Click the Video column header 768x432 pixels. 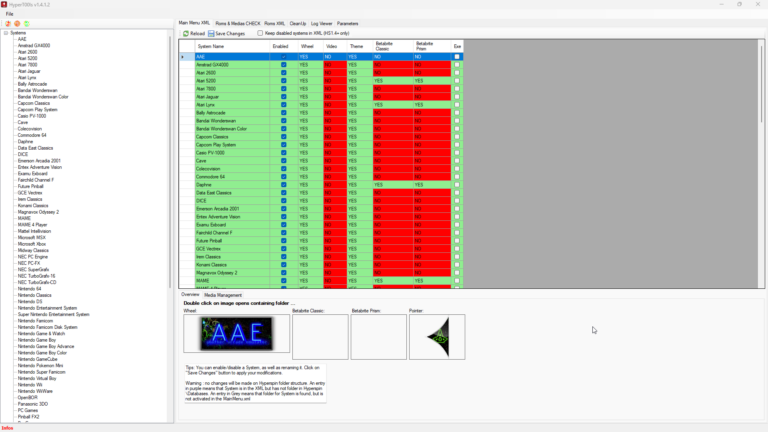(335, 46)
